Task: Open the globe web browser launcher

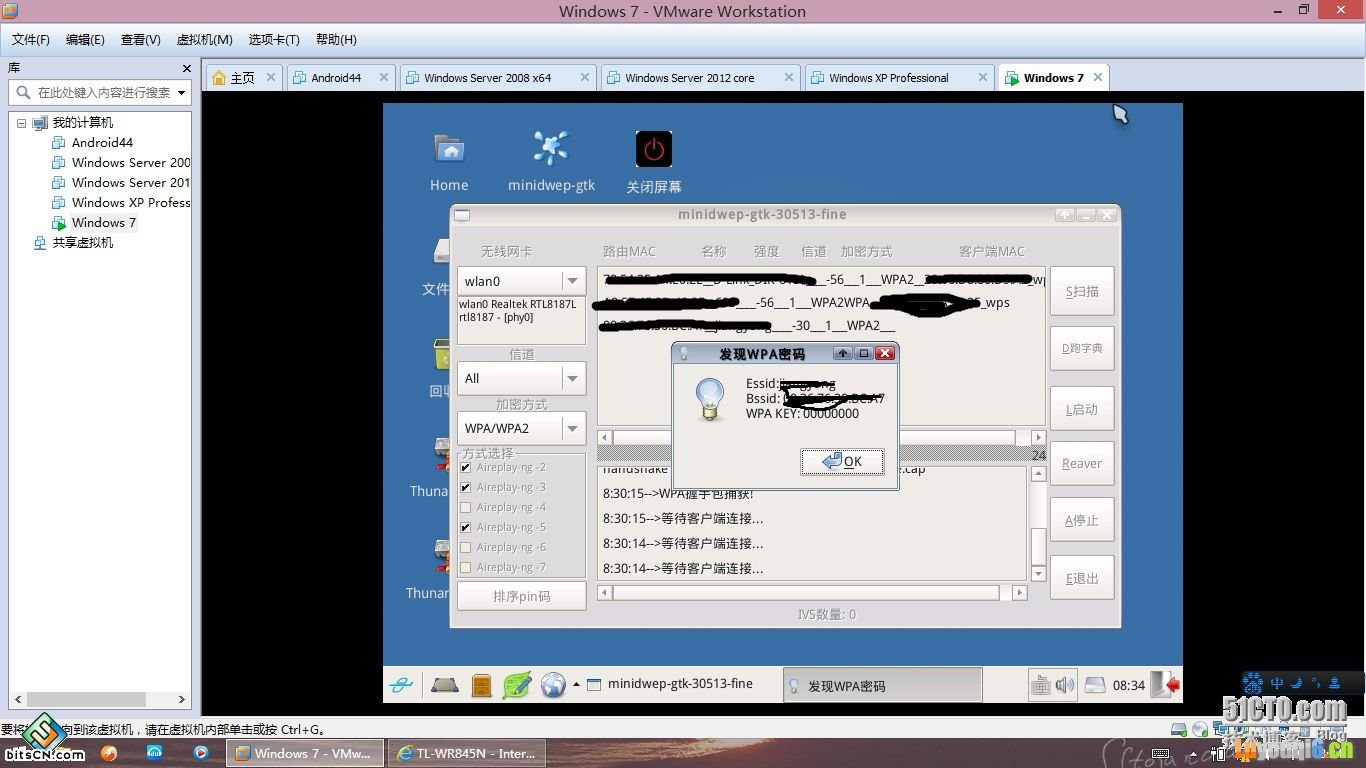Action: pos(553,685)
